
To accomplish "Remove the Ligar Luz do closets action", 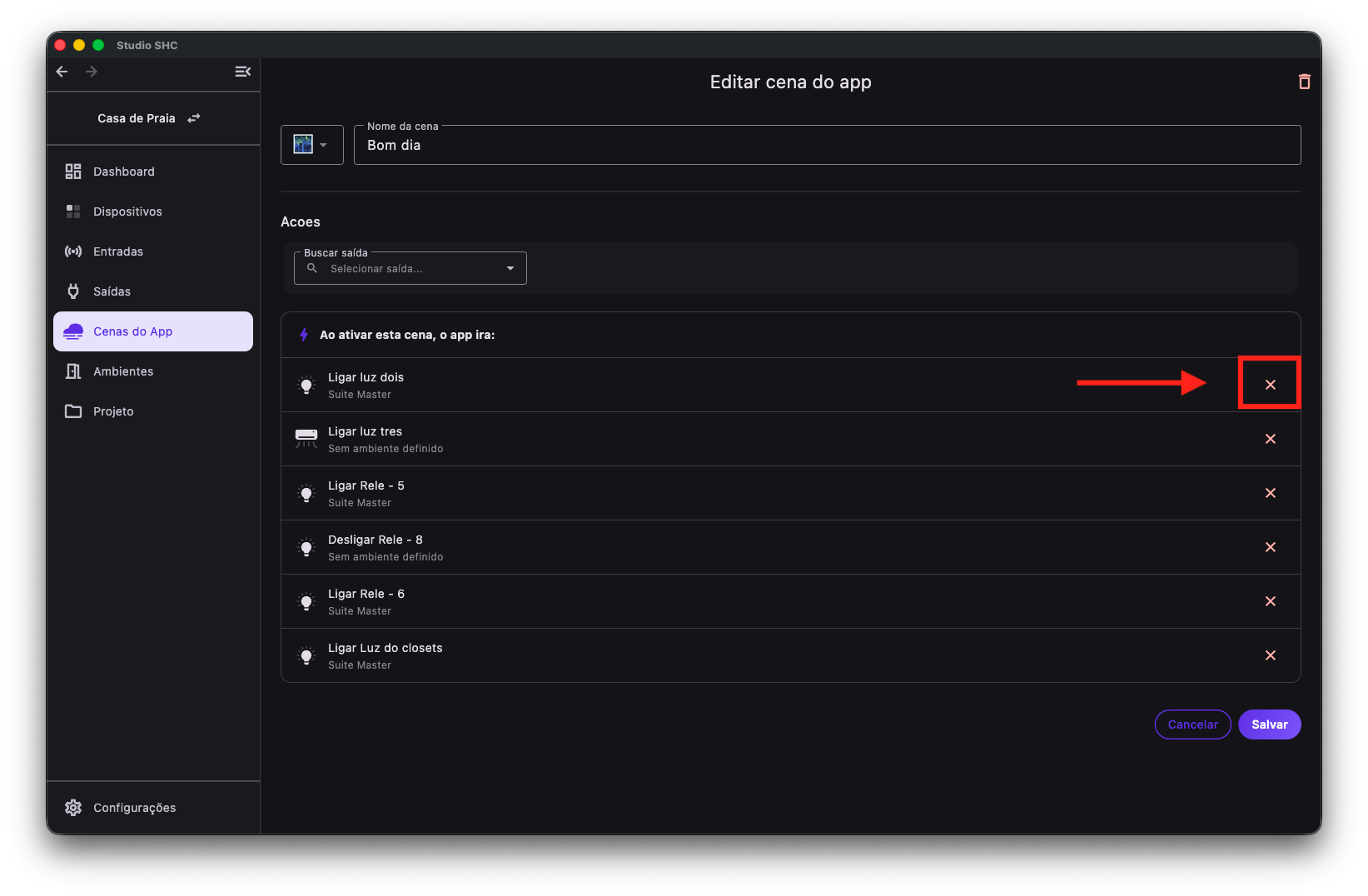I will (x=1271, y=655).
